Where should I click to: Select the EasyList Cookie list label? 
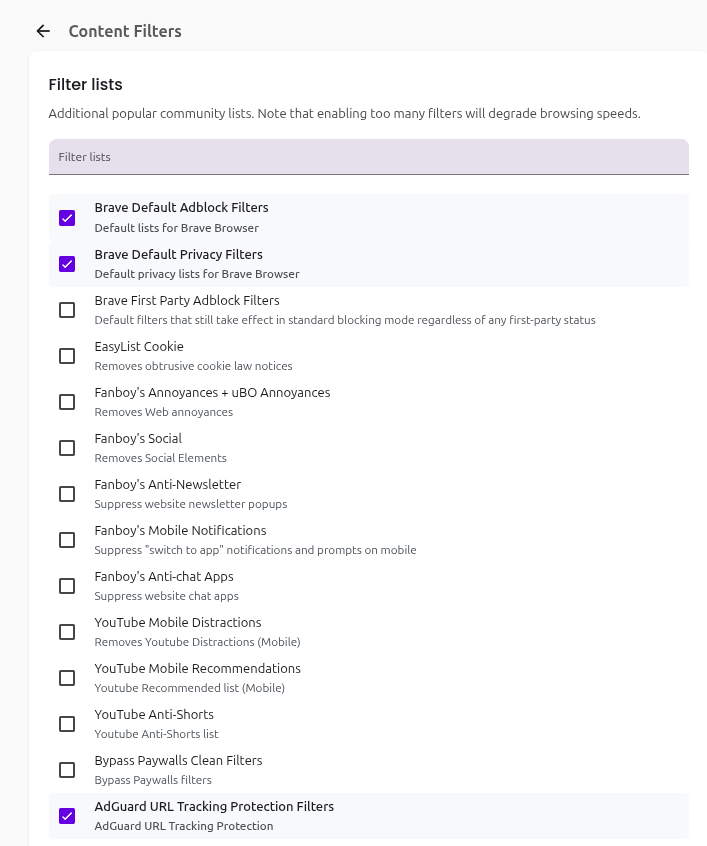[x=139, y=347]
